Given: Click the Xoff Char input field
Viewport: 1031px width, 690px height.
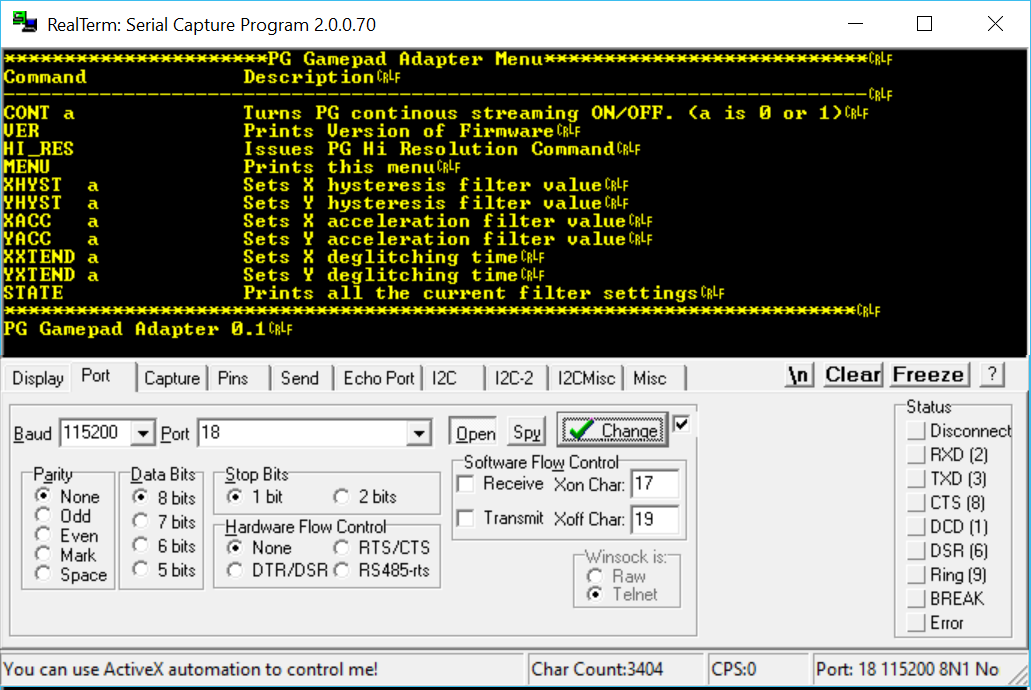Looking at the screenshot, I should [x=654, y=520].
